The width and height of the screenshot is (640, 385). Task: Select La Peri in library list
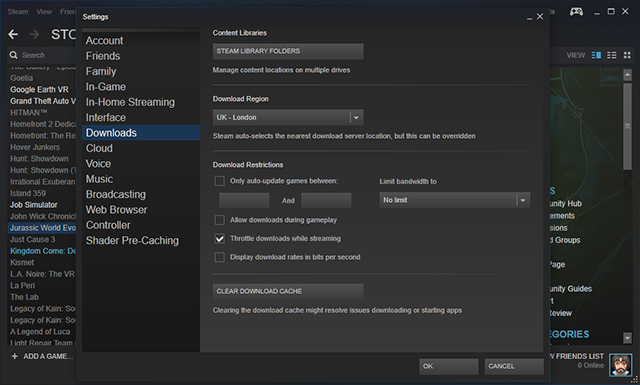22,285
